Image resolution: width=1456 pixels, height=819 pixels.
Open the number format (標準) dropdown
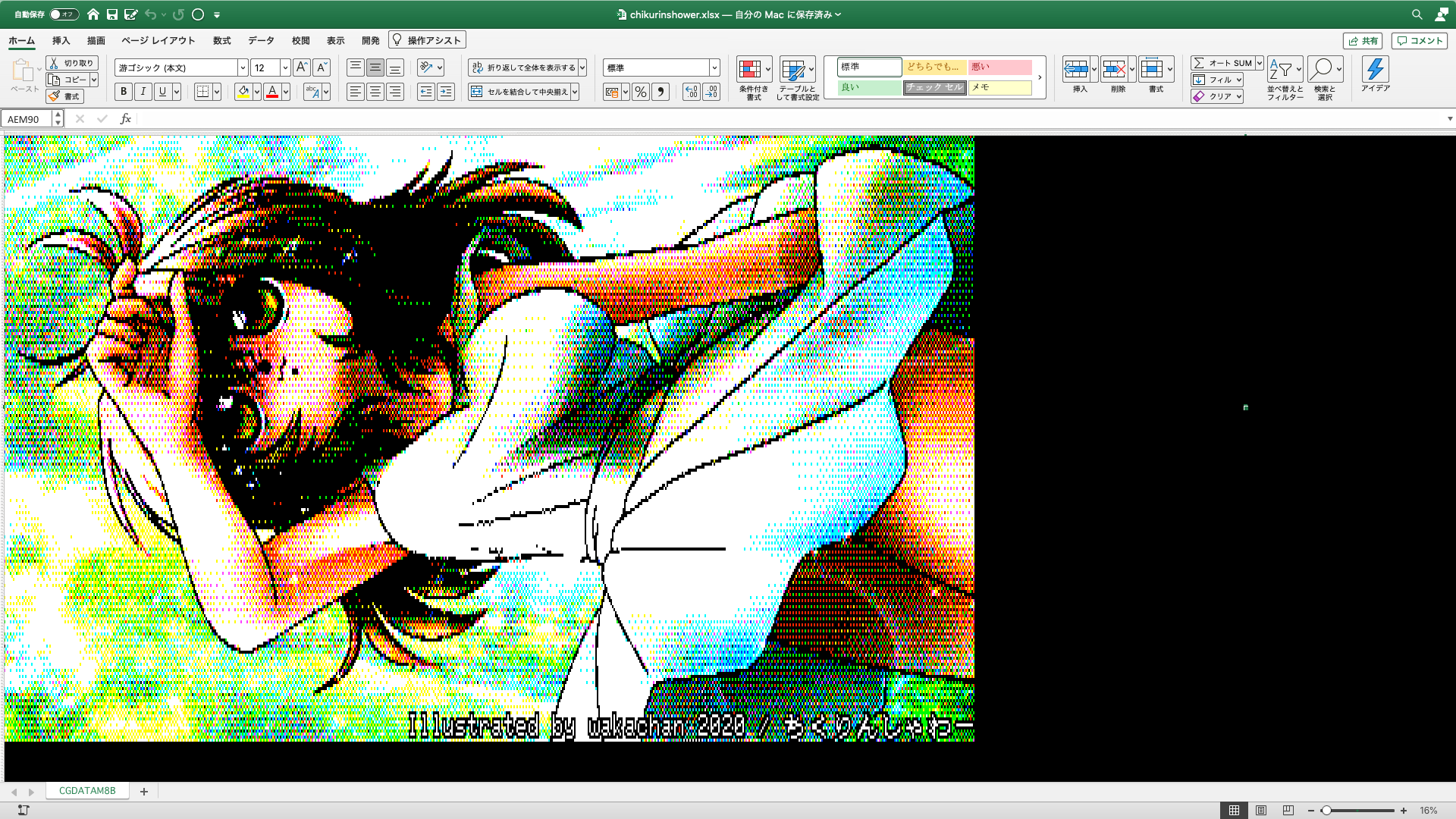714,67
